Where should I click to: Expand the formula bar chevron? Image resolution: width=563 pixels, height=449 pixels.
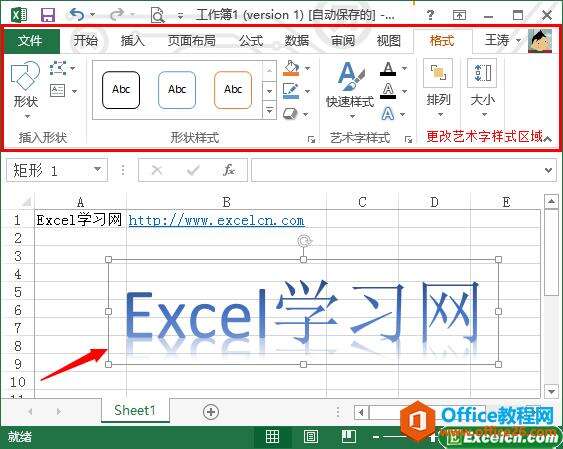pos(548,170)
